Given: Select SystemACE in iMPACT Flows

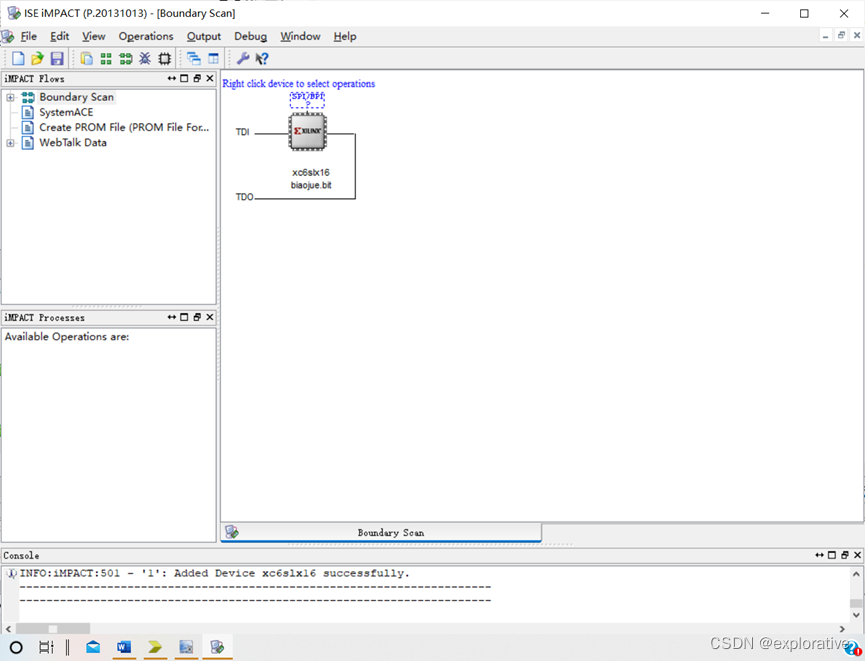Looking at the screenshot, I should click(x=66, y=113).
